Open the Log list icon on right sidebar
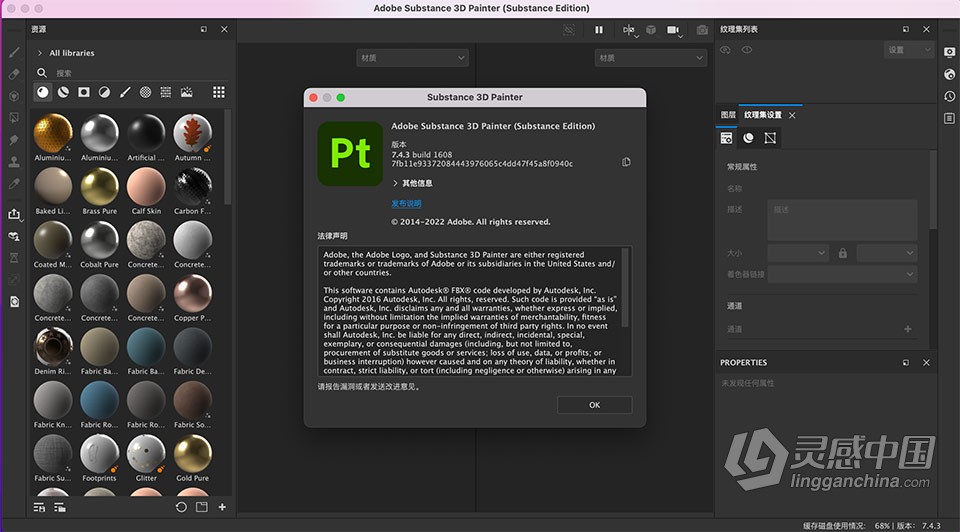The width and height of the screenshot is (960, 532). [x=949, y=118]
